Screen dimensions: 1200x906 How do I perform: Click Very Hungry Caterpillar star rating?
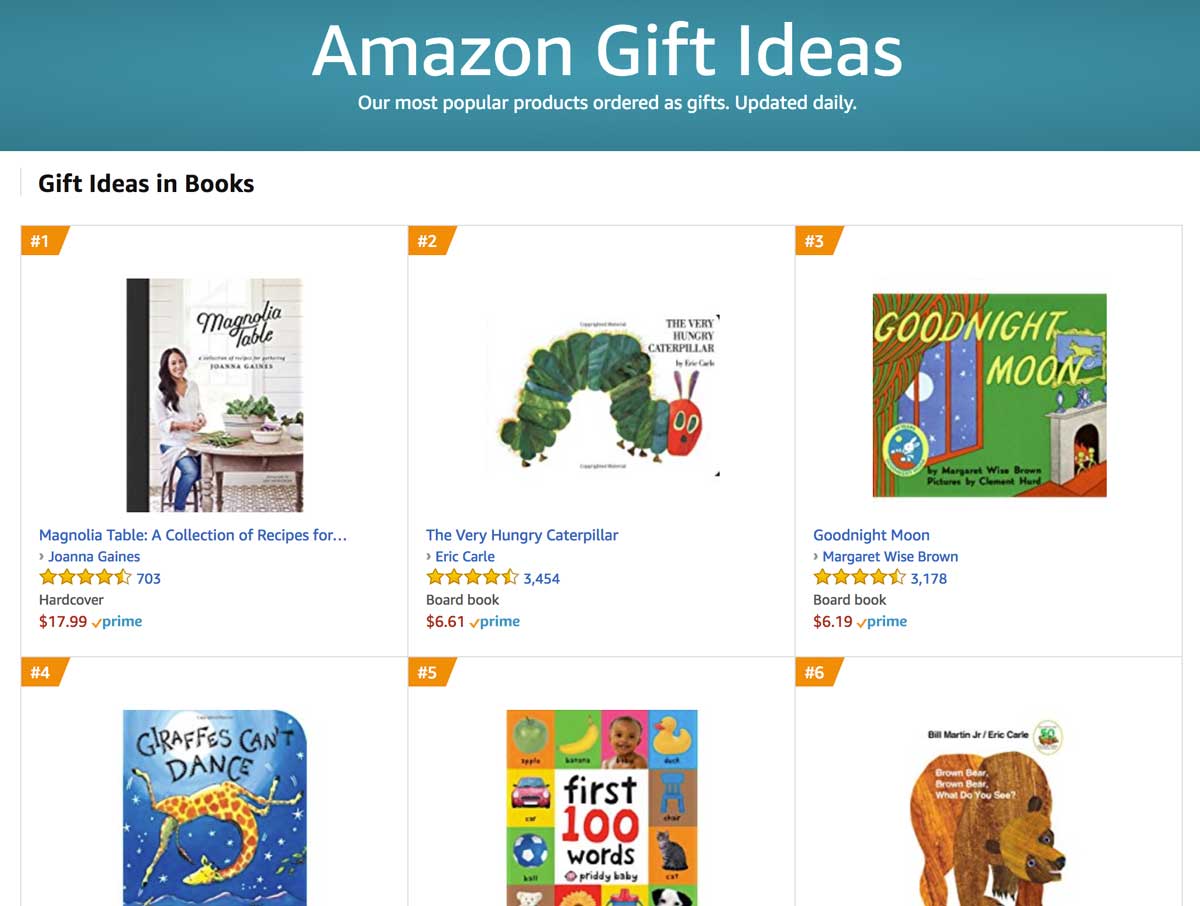tap(472, 578)
